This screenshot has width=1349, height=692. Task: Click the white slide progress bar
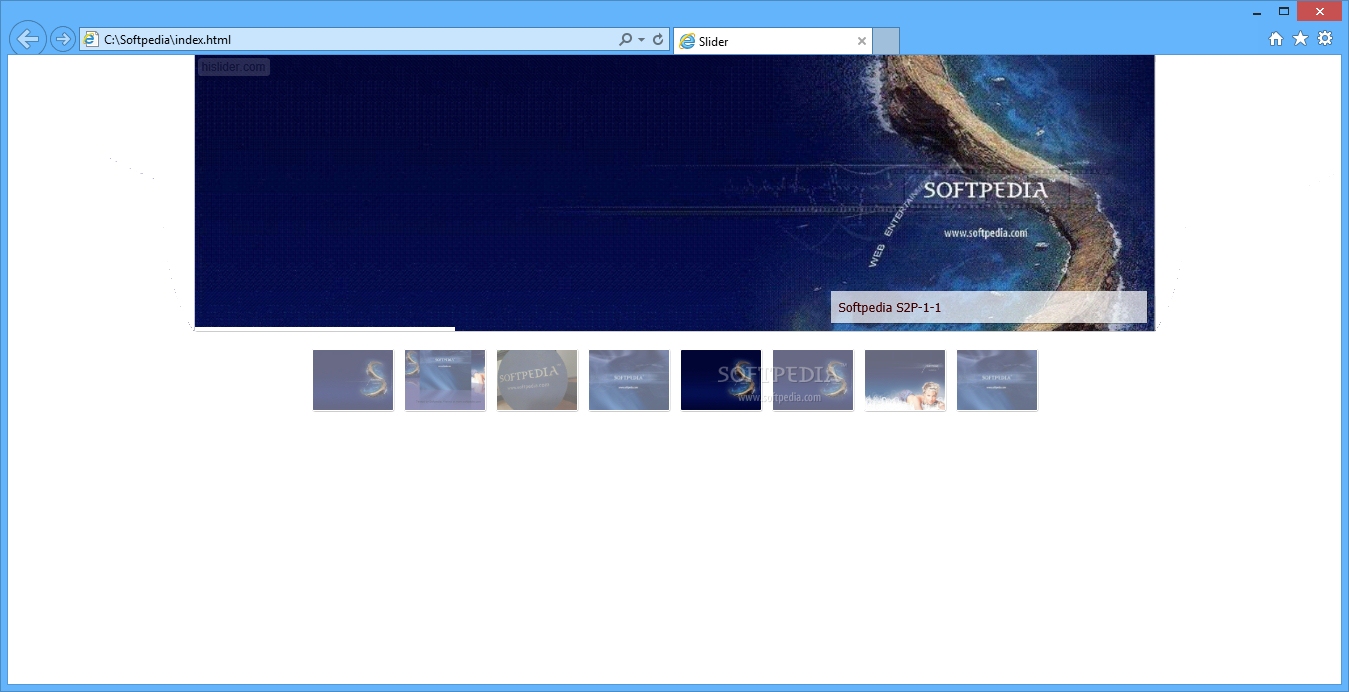325,329
